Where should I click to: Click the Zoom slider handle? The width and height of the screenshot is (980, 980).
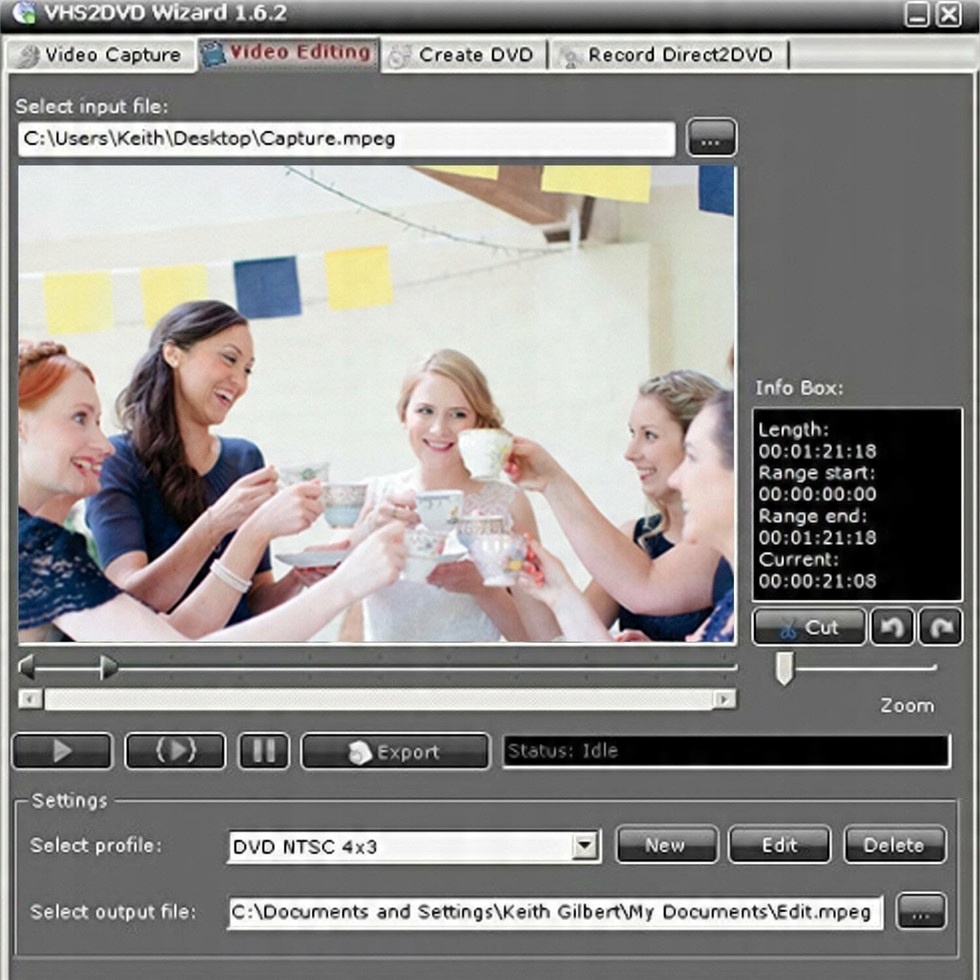click(x=784, y=668)
